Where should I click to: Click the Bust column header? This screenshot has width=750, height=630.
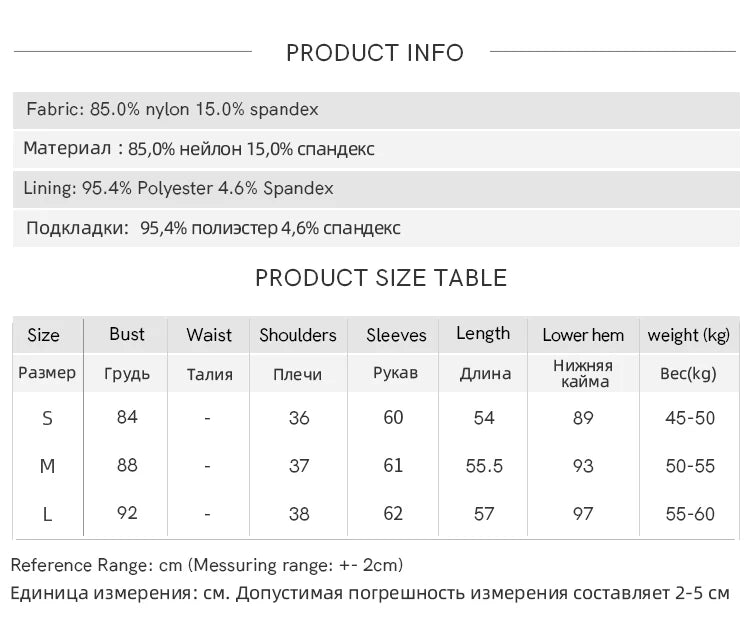(126, 334)
